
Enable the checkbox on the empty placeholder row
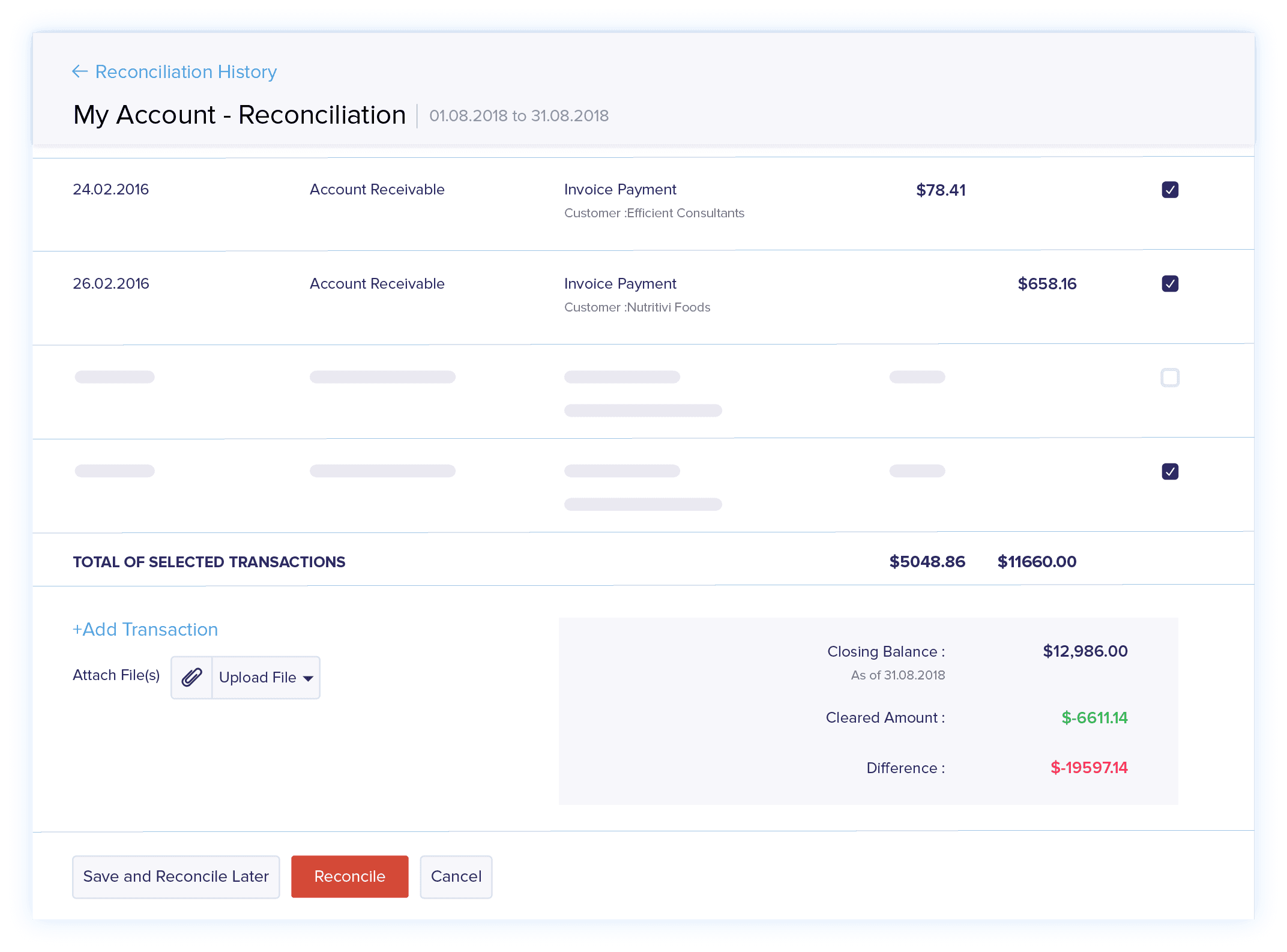1169,378
